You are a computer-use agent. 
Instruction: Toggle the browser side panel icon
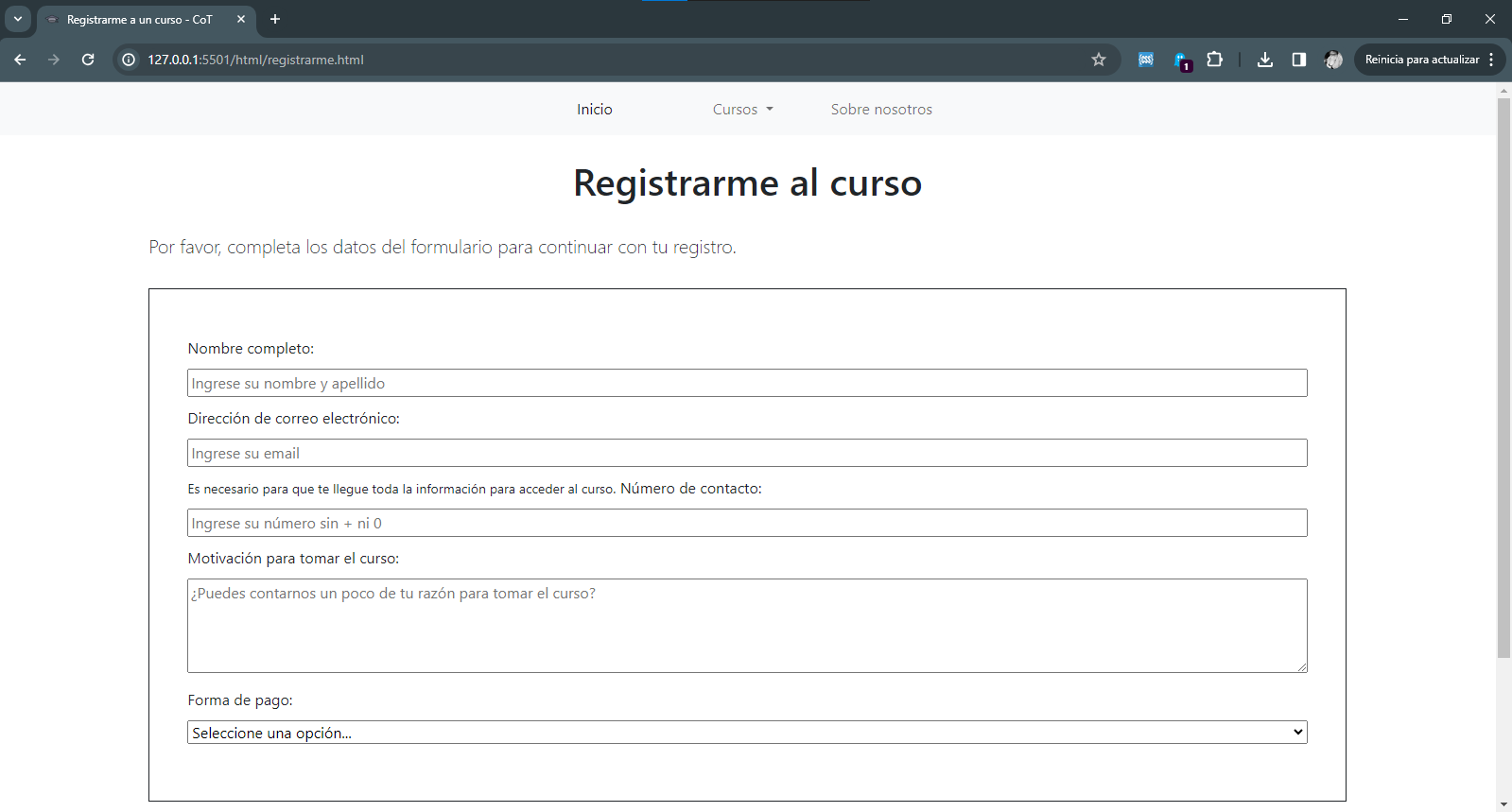click(1299, 60)
